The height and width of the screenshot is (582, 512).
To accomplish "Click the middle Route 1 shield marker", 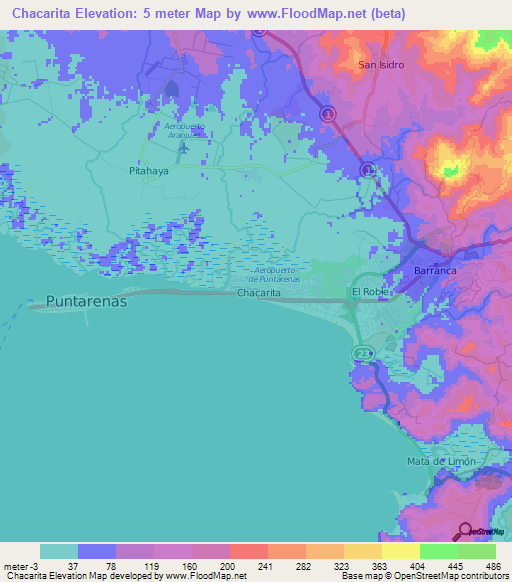I will click(x=328, y=114).
